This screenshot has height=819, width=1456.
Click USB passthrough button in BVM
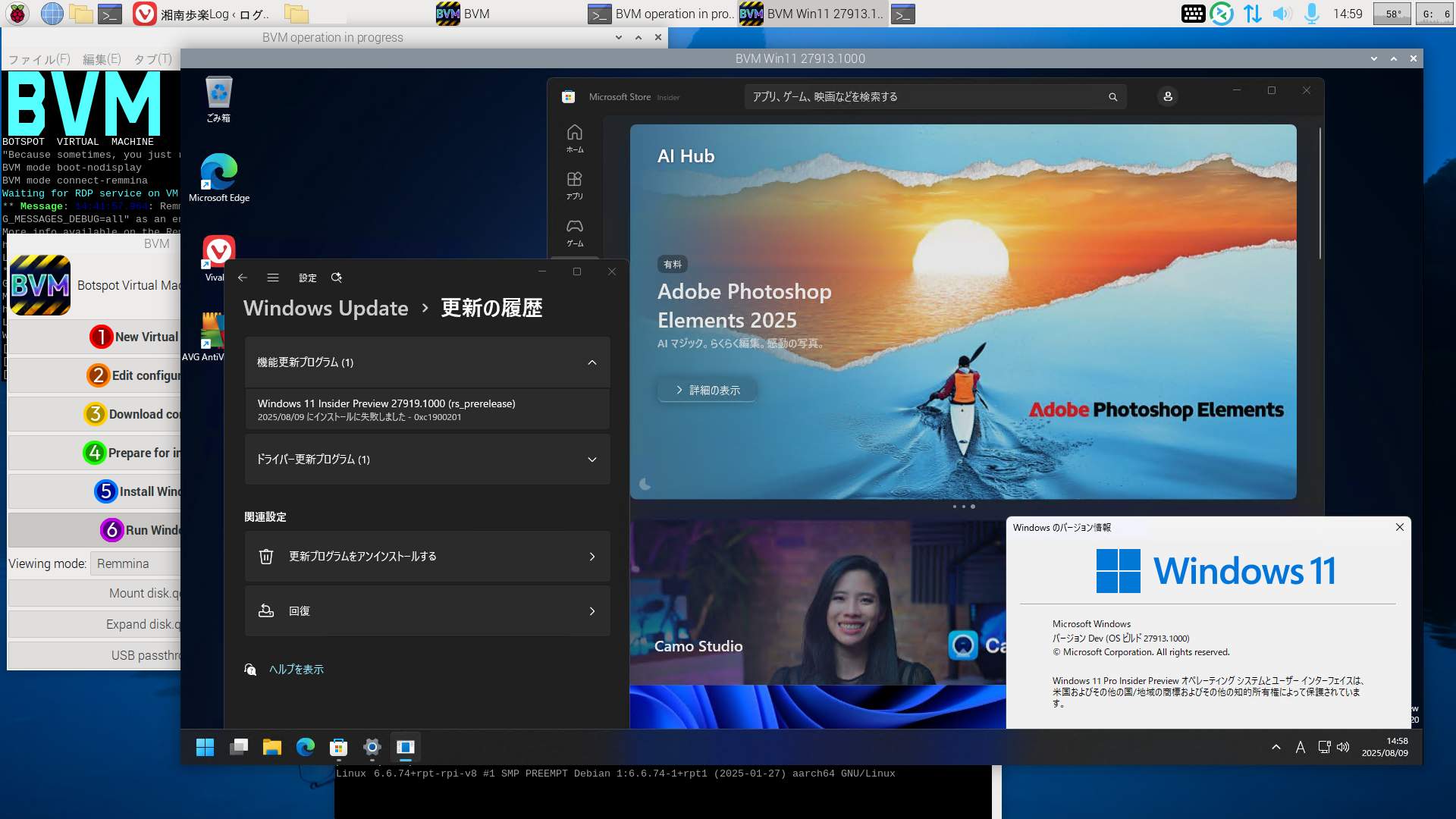[x=95, y=655]
